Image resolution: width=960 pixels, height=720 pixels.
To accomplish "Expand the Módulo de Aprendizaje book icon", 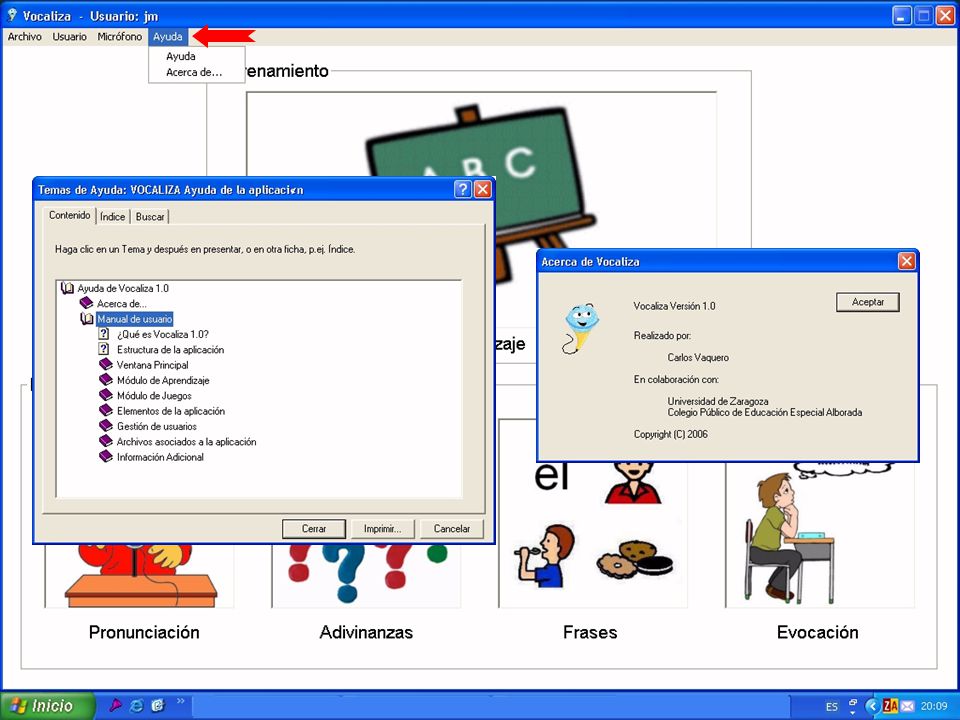I will (106, 380).
